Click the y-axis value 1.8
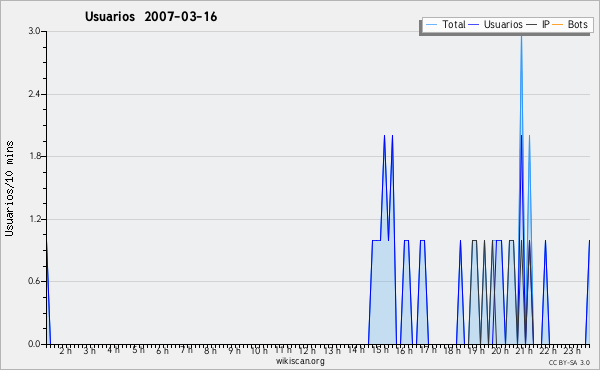 point(34,156)
